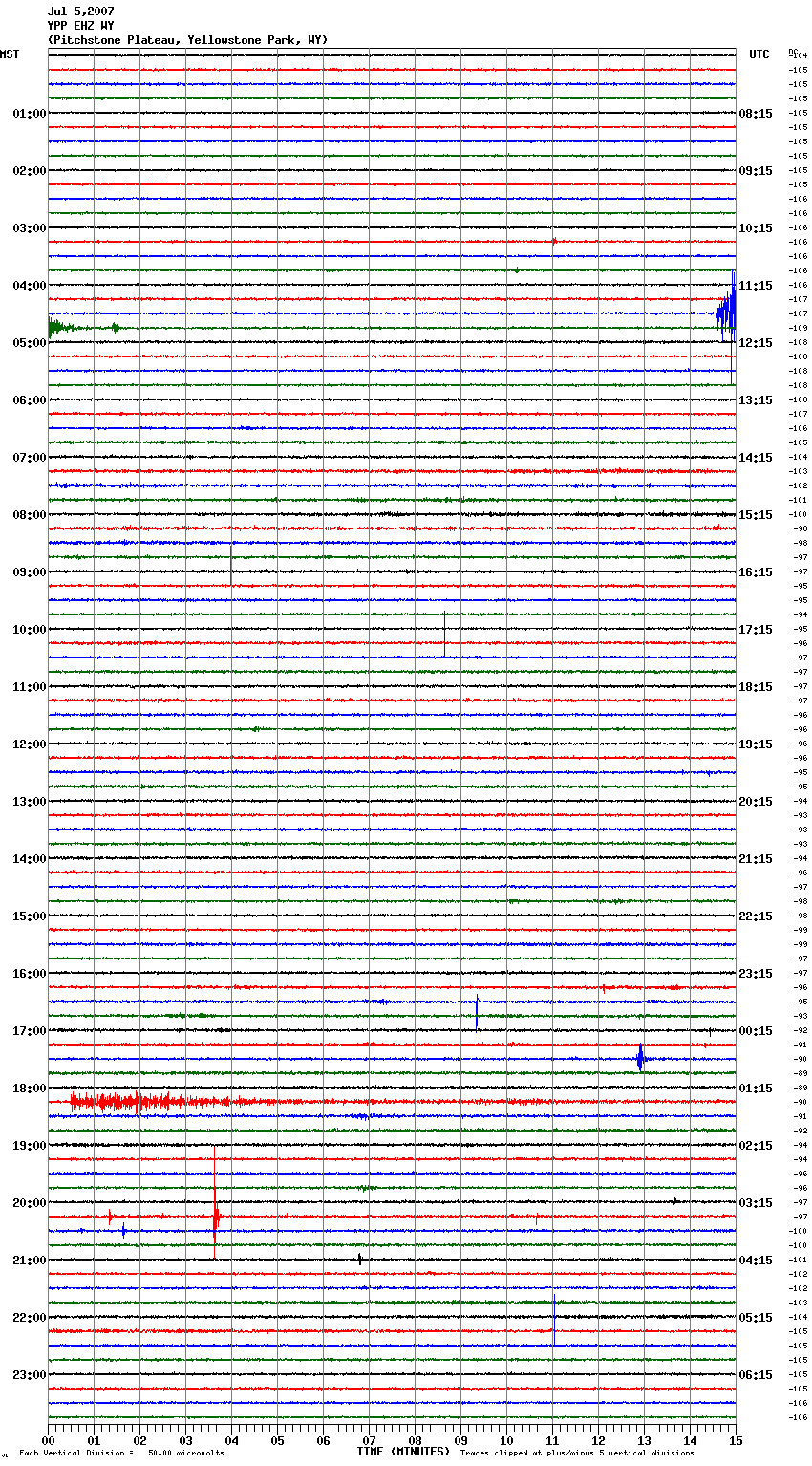812x1466 pixels.
Task: Click the '14:00' MST time label
Action: point(30,859)
